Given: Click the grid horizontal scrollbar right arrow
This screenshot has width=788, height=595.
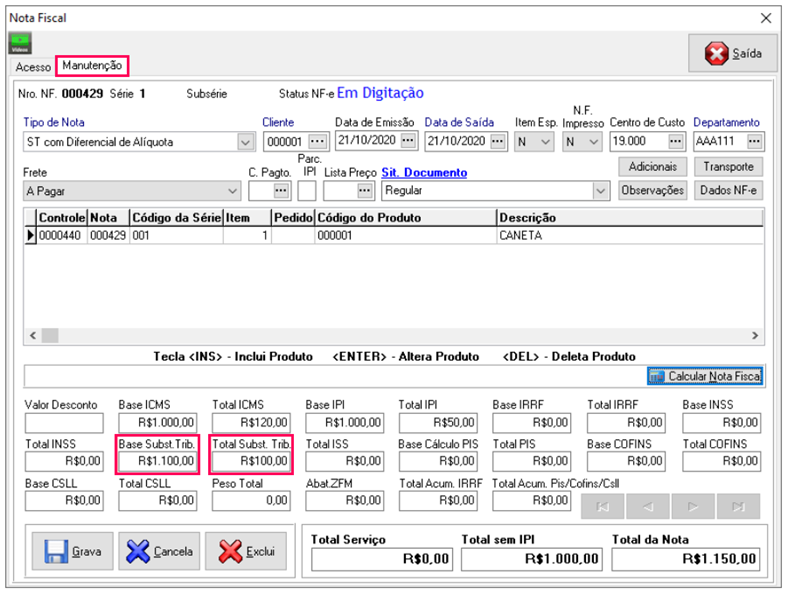Looking at the screenshot, I should [x=755, y=336].
